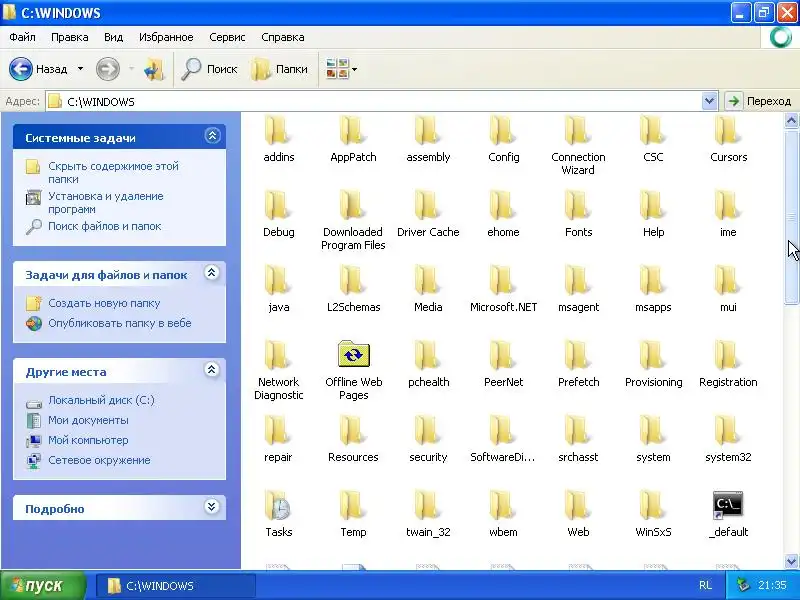The image size is (800, 600).
Task: Select the WinSxS folder icon
Action: (653, 505)
